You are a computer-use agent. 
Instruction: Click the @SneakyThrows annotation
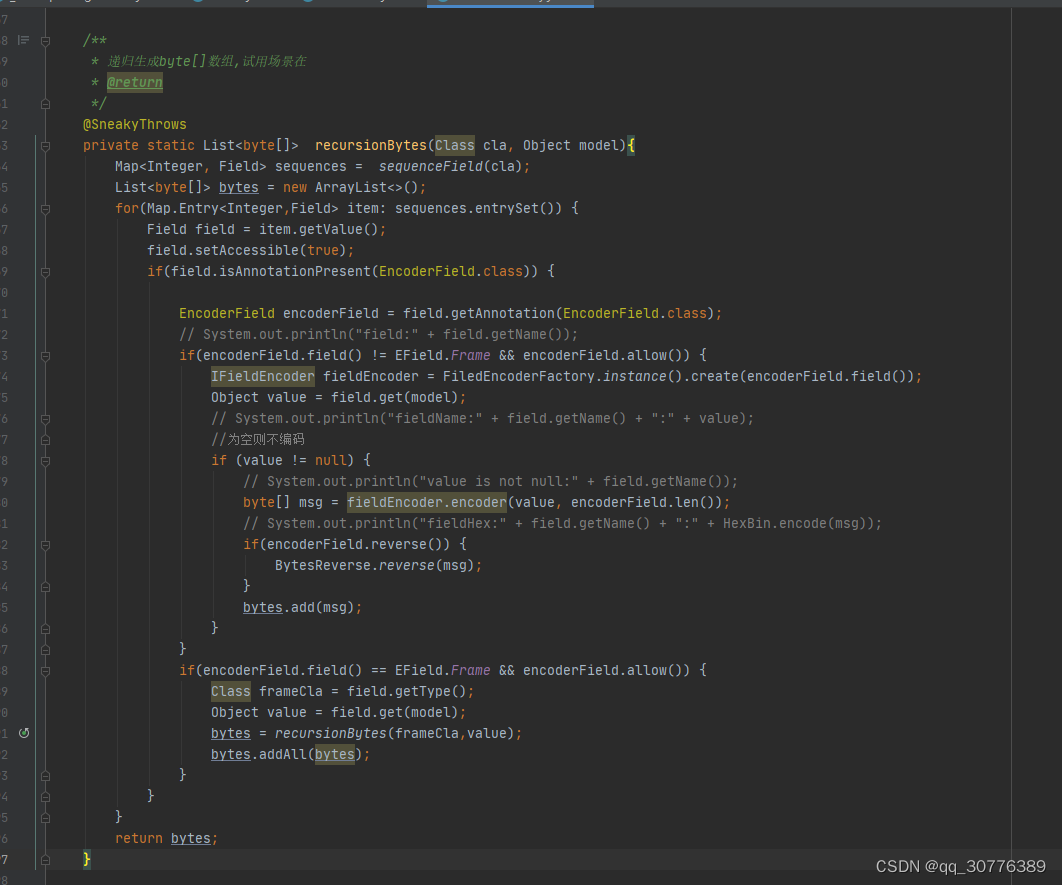tap(135, 125)
